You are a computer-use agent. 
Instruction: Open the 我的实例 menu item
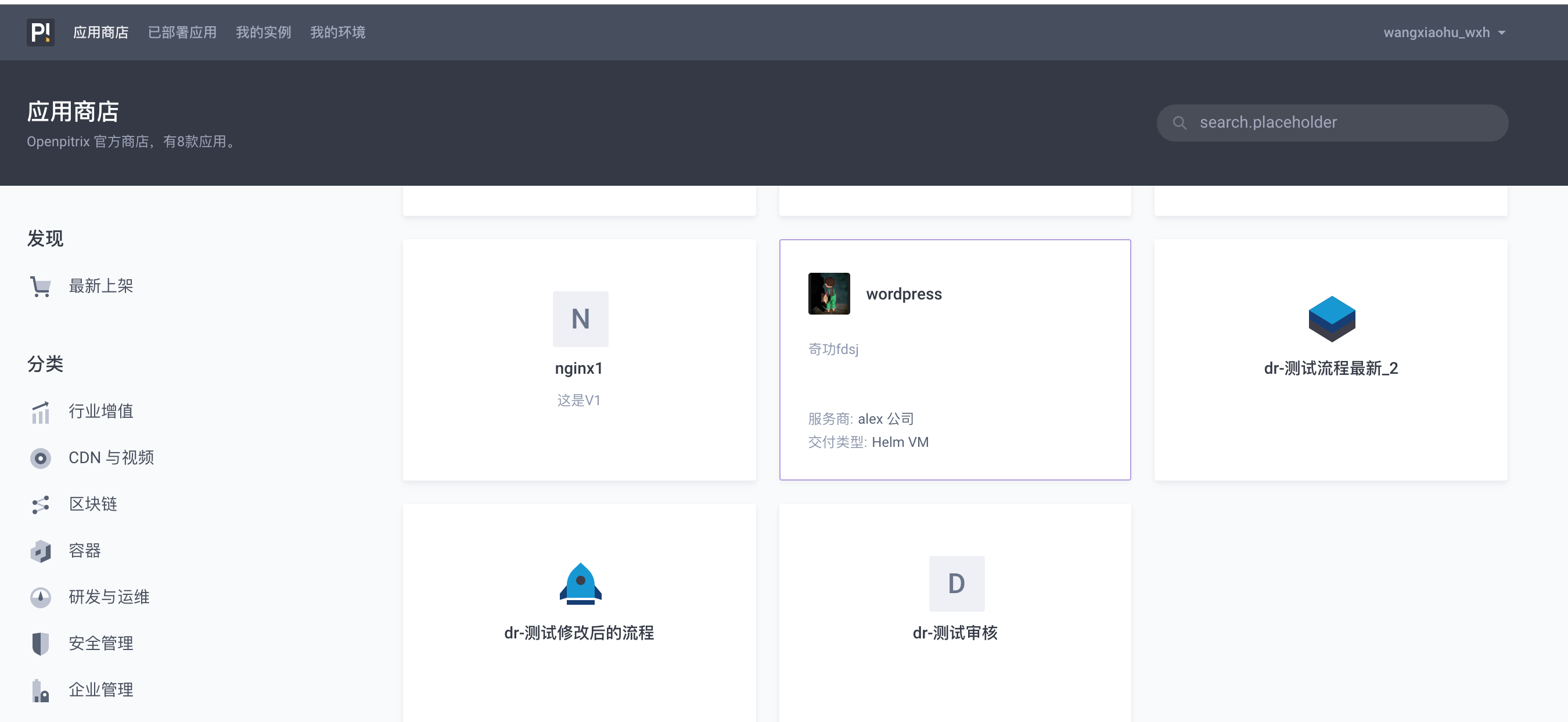(x=263, y=33)
